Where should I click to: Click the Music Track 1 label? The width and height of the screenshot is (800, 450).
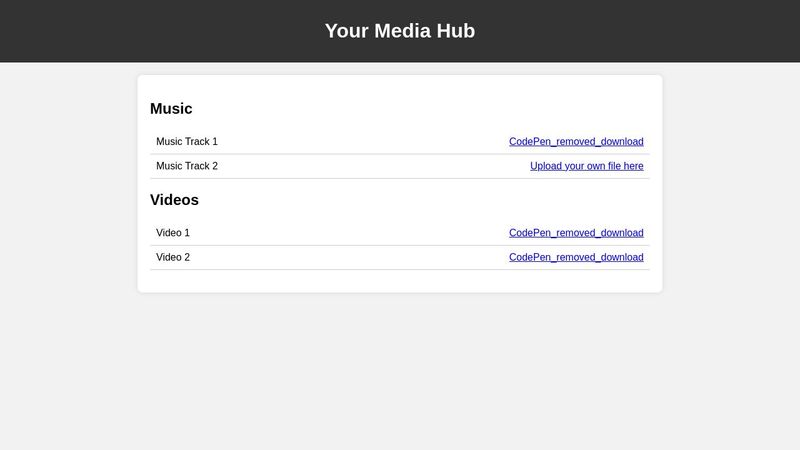coord(186,142)
